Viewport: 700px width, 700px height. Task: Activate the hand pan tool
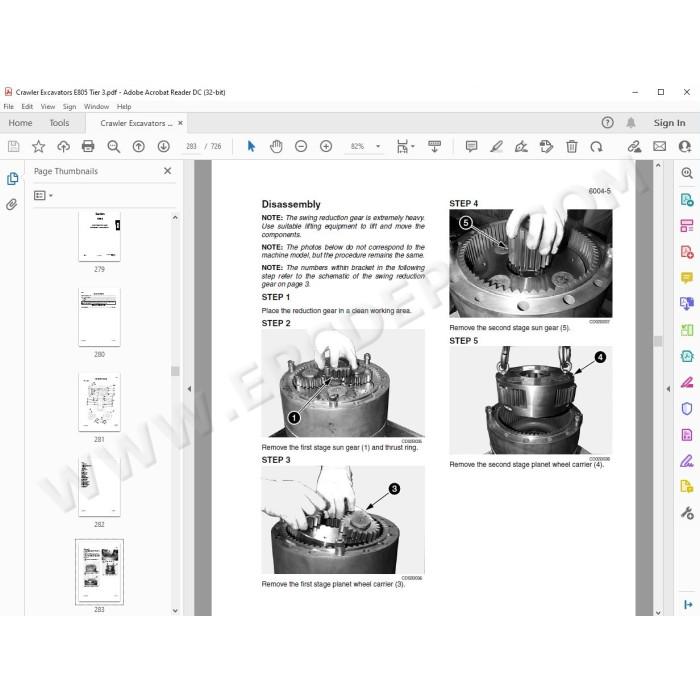pyautogui.click(x=276, y=146)
